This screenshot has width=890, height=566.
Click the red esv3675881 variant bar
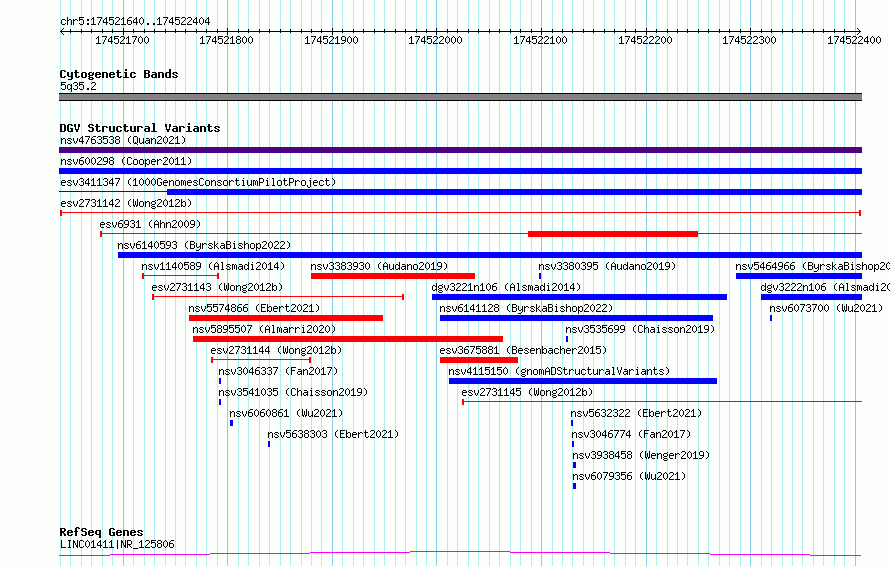[x=479, y=360]
